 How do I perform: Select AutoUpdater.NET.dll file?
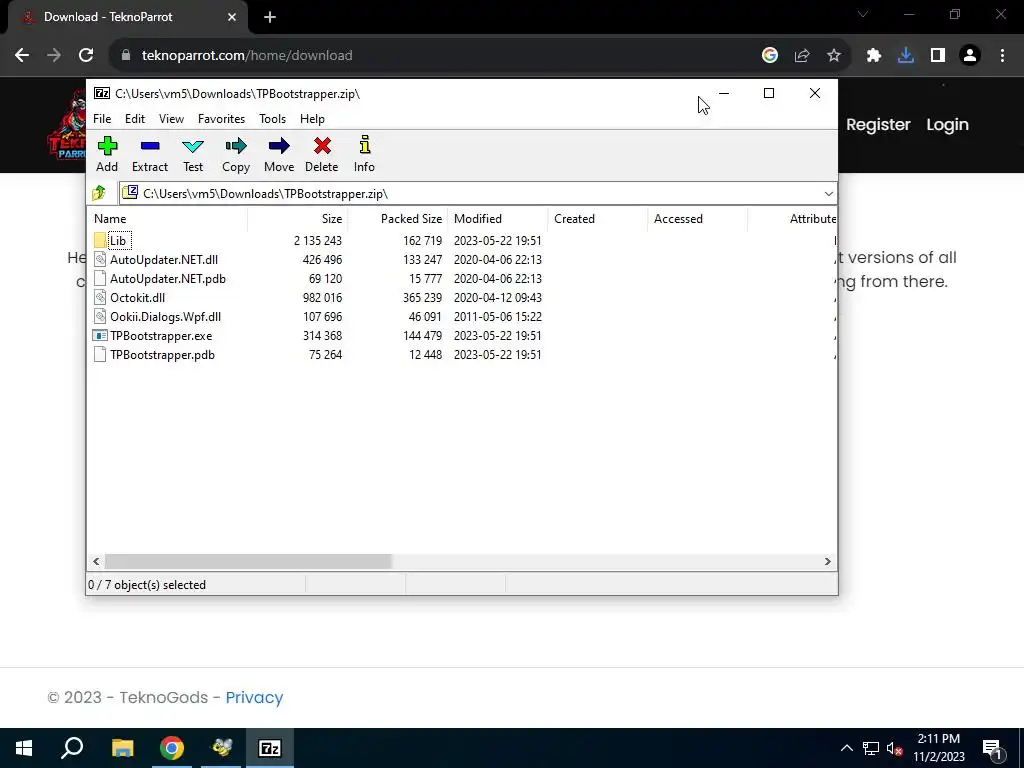click(164, 260)
